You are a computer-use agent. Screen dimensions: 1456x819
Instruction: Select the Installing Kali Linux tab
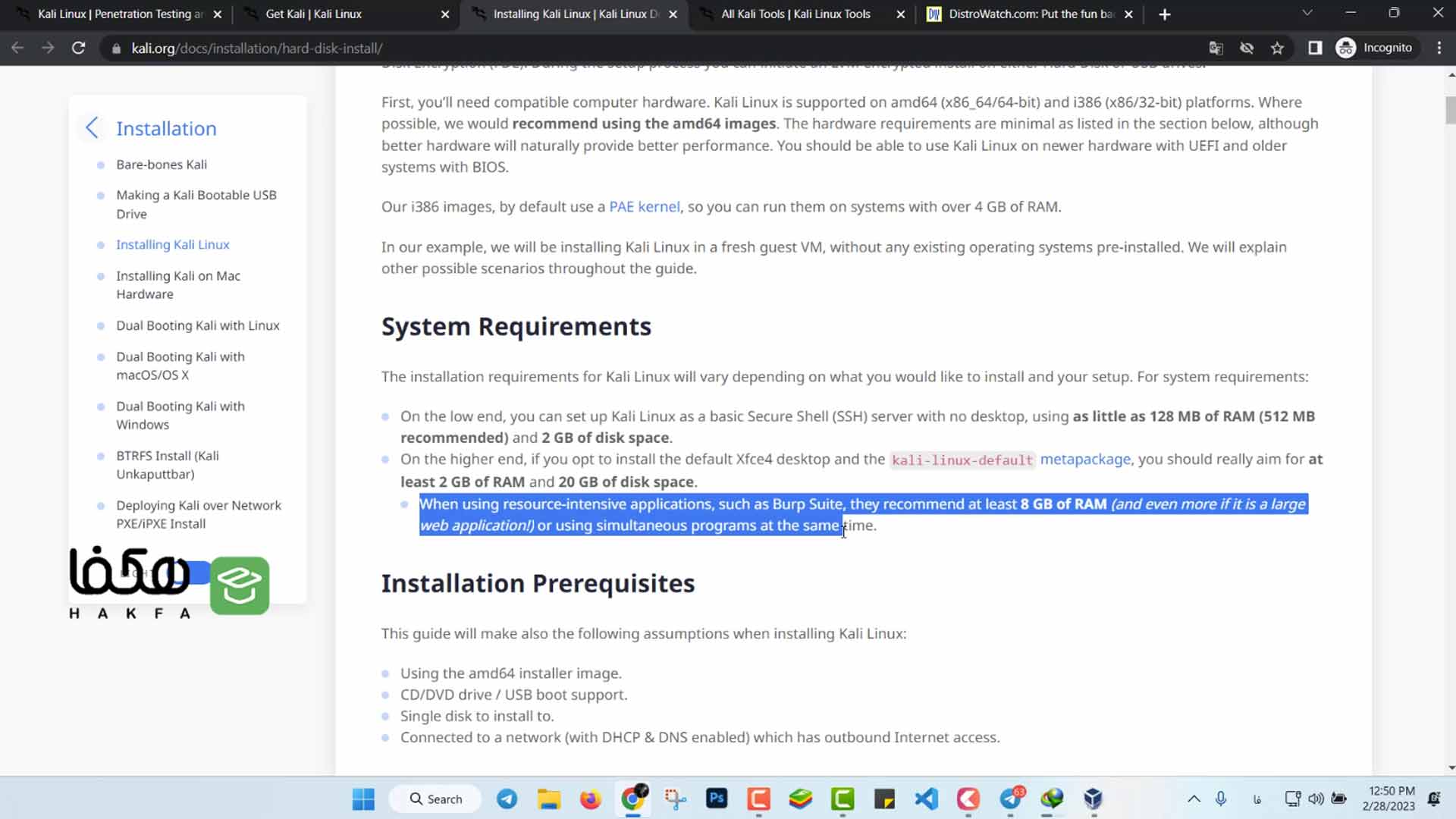pos(575,14)
